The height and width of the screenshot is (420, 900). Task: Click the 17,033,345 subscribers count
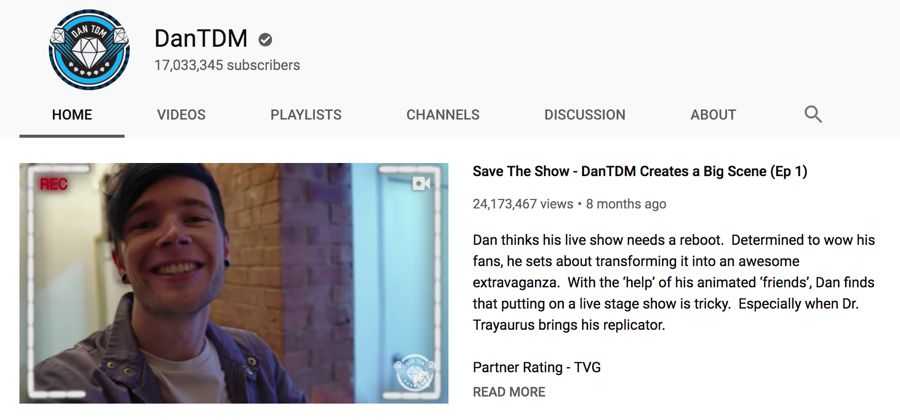pos(227,65)
